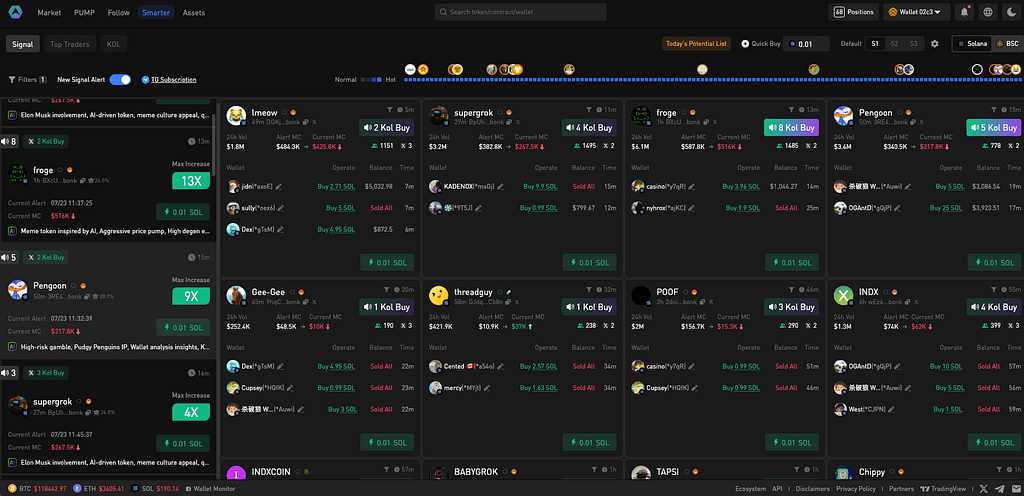Click the threadguy token avatar

[x=438, y=296]
